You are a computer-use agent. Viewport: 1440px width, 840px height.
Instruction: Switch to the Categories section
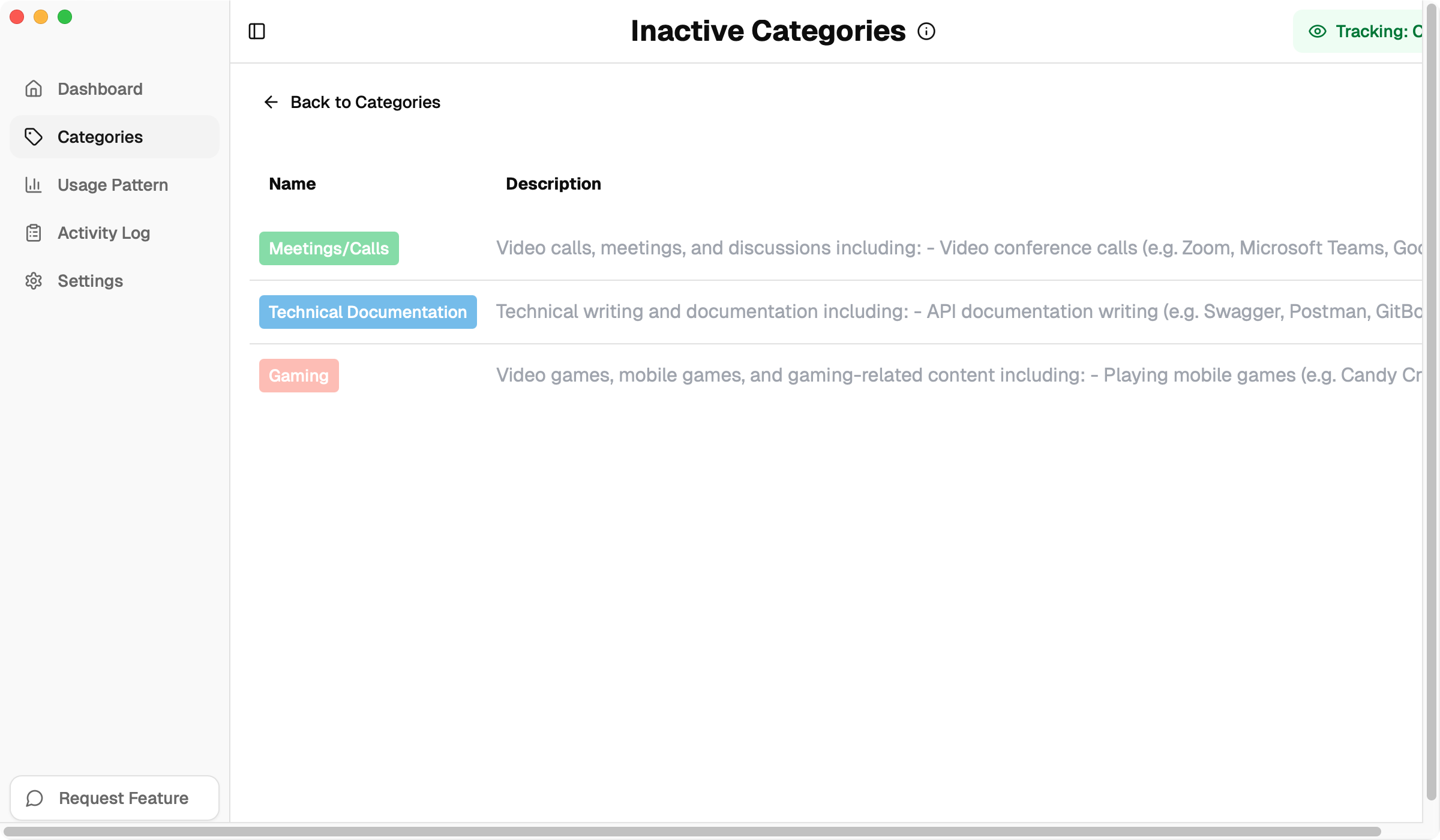tap(100, 137)
